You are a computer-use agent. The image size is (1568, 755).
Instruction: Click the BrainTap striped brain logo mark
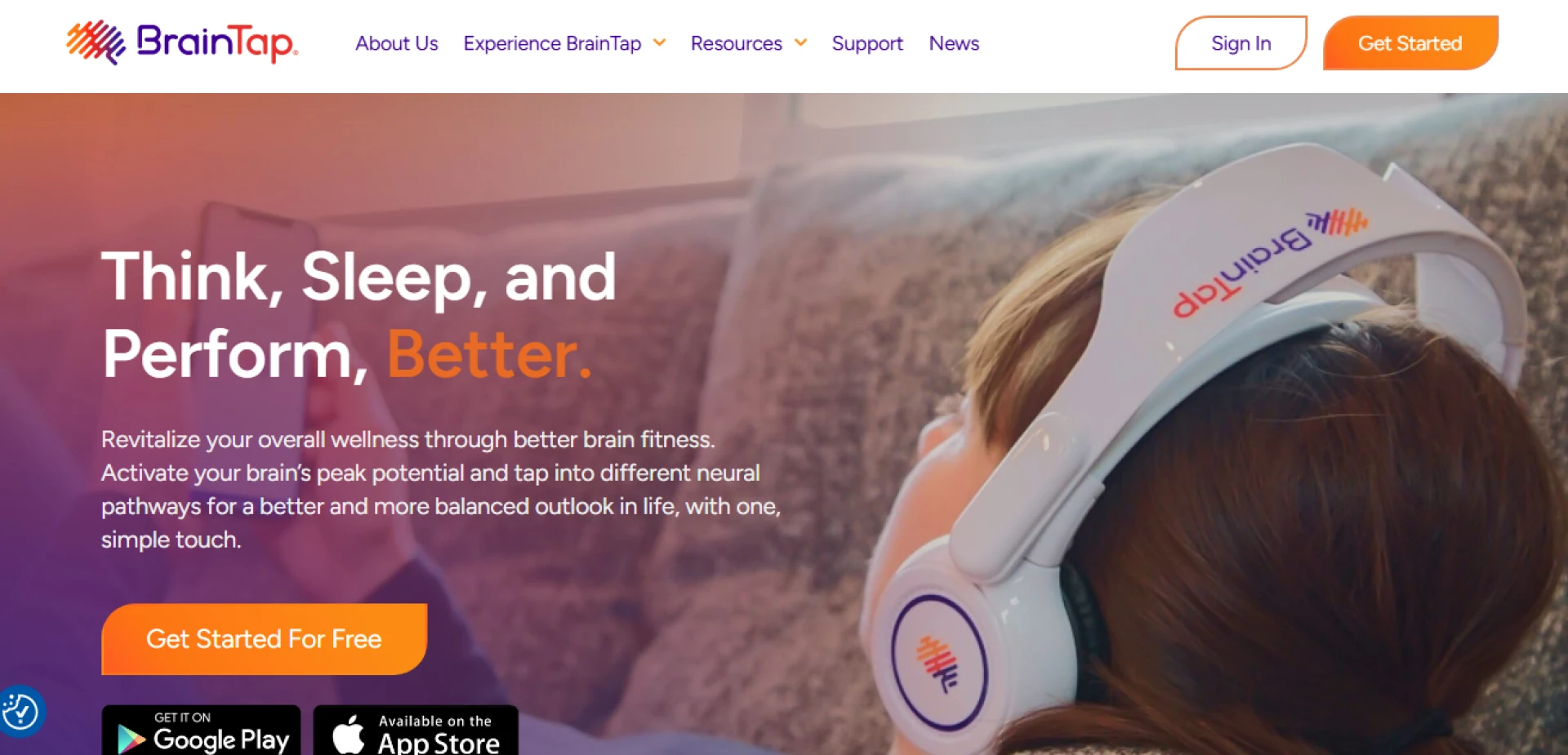96,42
